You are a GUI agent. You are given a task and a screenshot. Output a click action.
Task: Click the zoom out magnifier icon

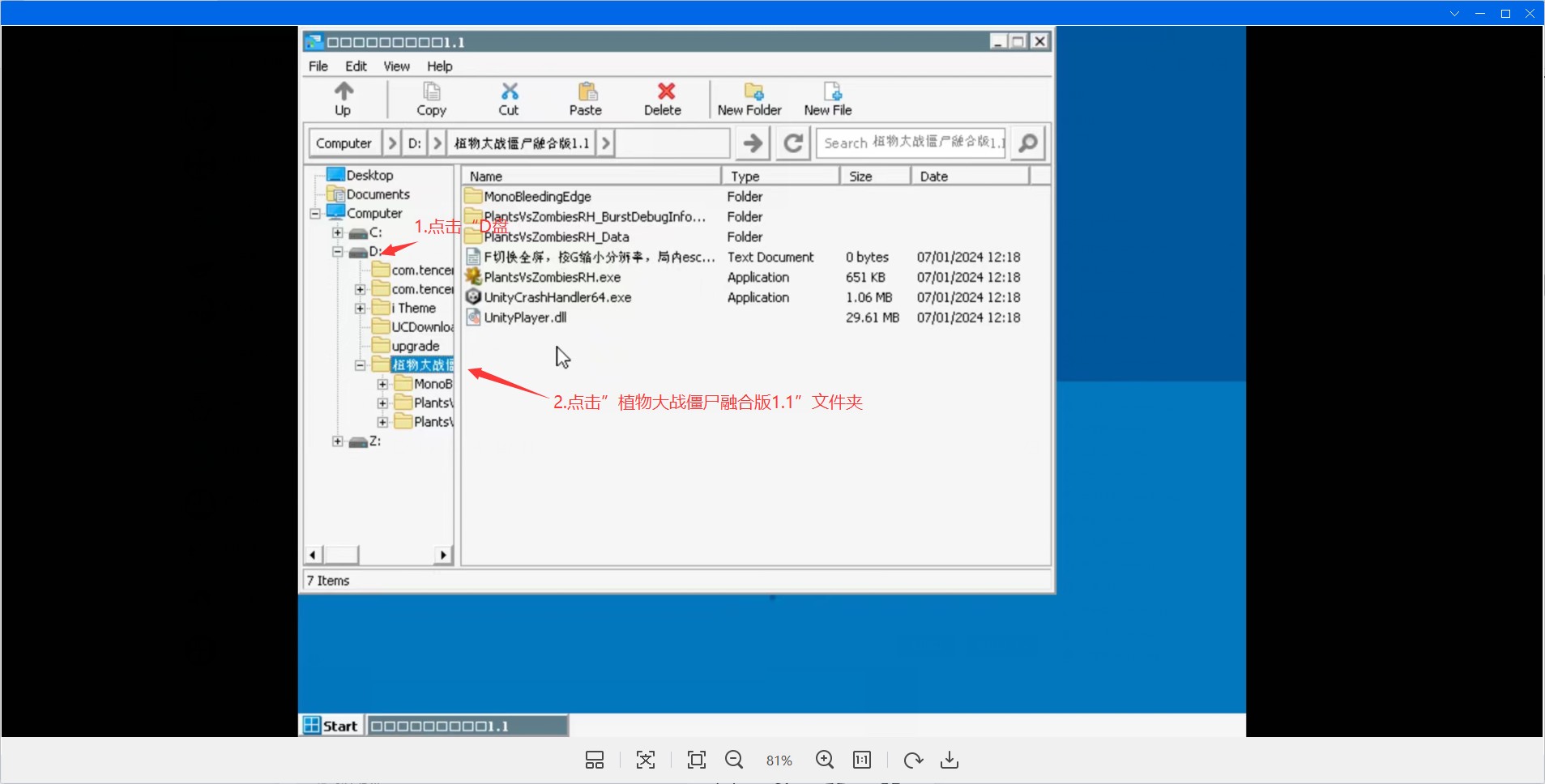pos(734,760)
